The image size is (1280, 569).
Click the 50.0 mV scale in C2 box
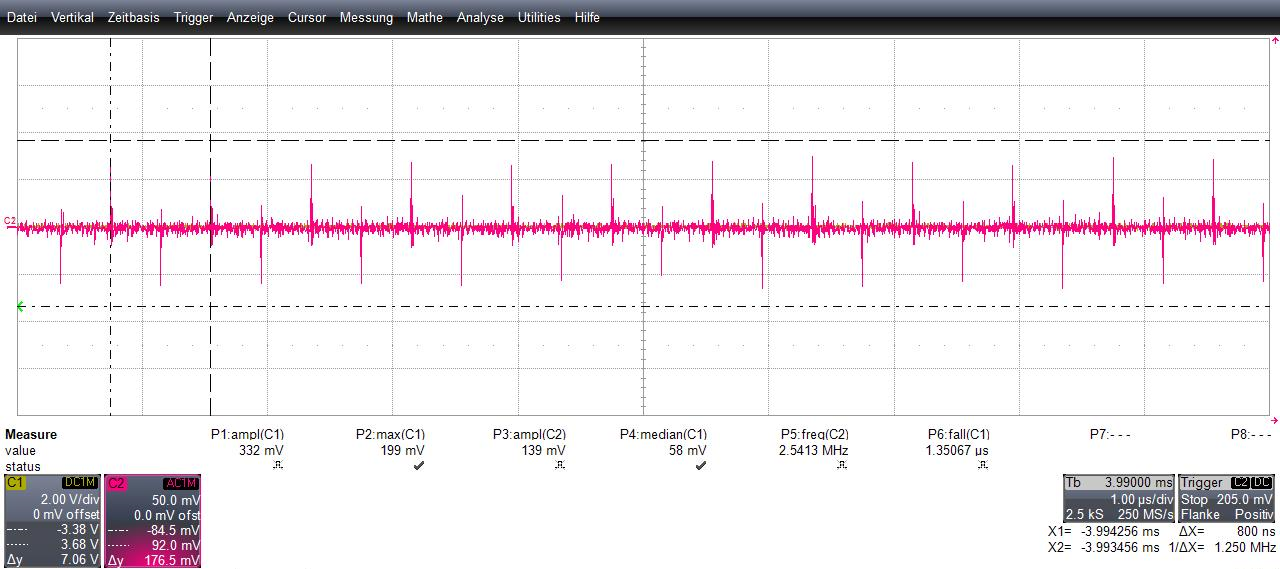[174, 499]
